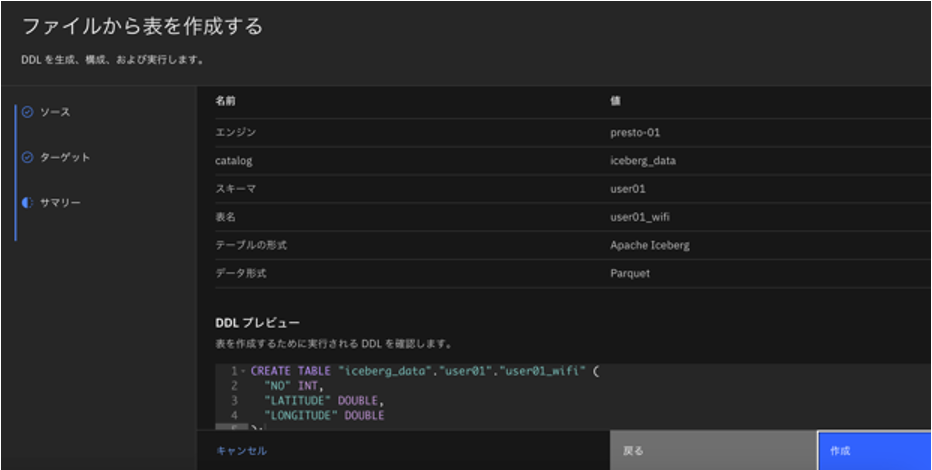Click the キャンセル link
932x470 pixels.
click(241, 451)
